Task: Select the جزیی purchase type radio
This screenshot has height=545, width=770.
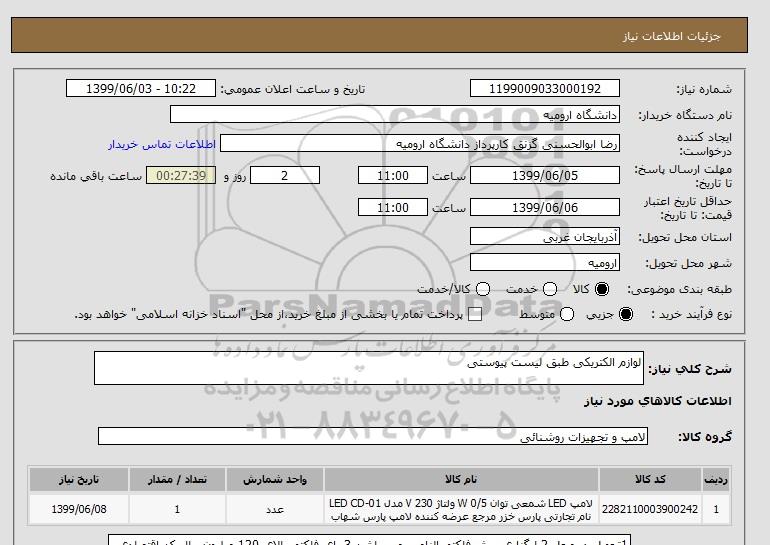Action: (626, 314)
